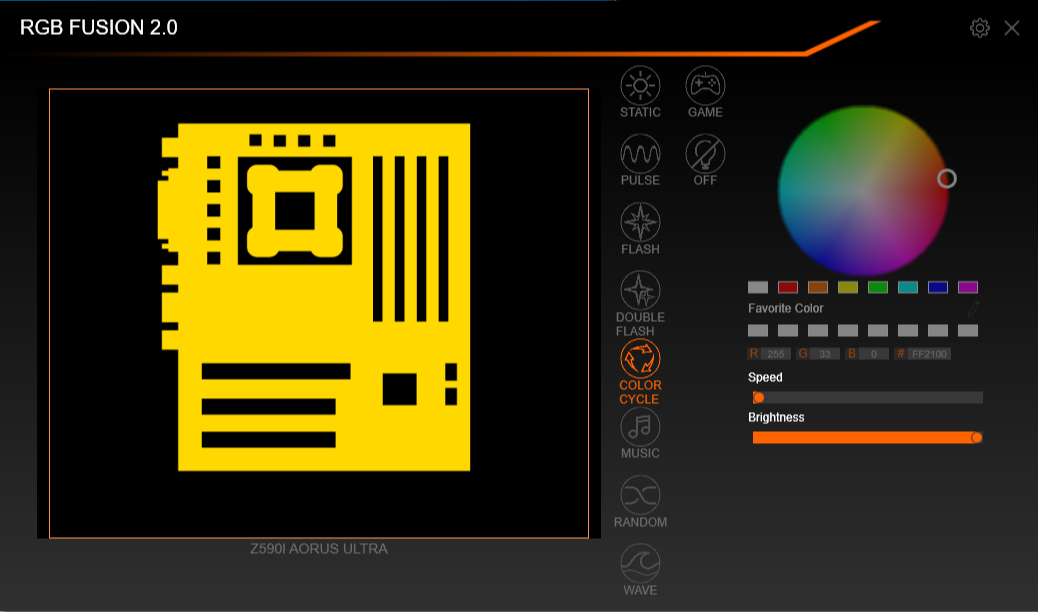The image size is (1038, 612).
Task: Select the yellow motherboard image
Action: [x=314, y=297]
